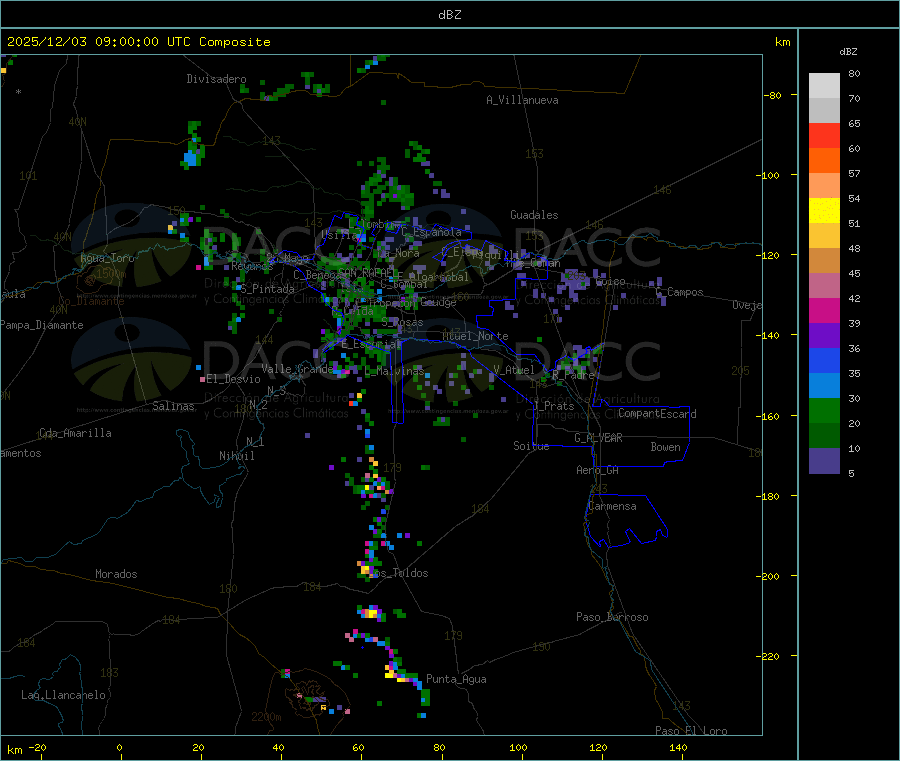Click the Morados map label
Image resolution: width=900 pixels, height=761 pixels.
116,574
